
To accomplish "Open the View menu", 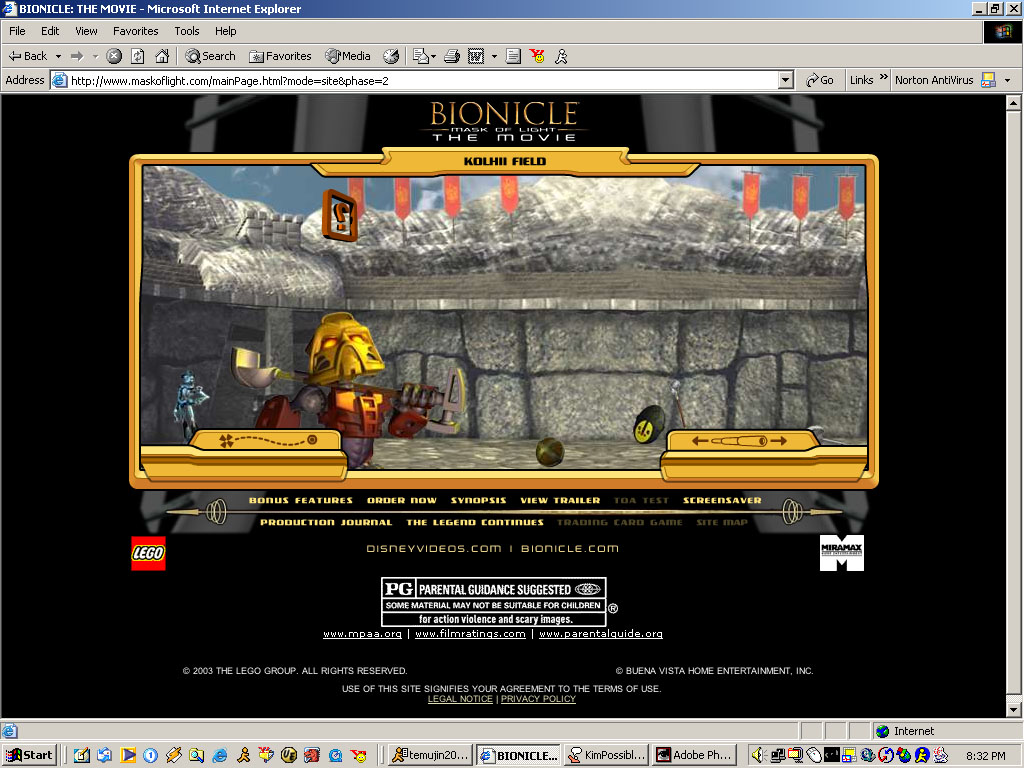I will [86, 31].
